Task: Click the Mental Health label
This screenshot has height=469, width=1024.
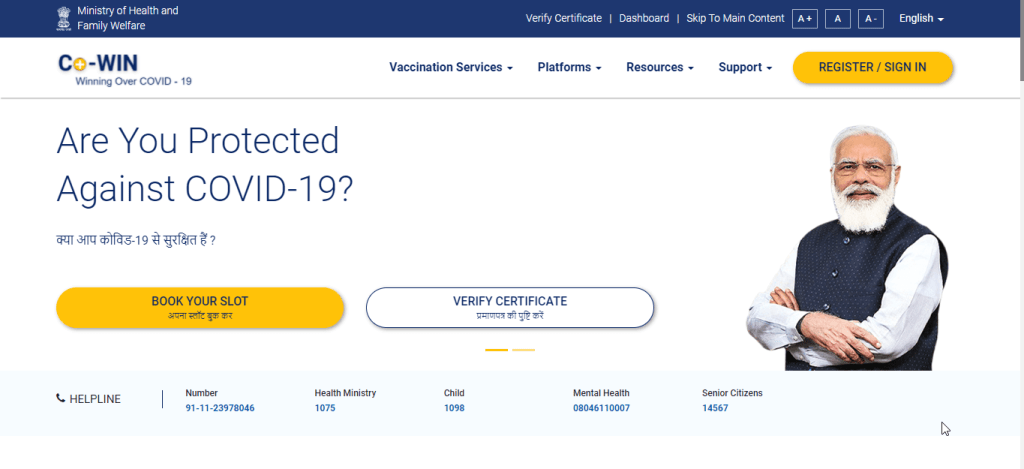Action: tap(601, 393)
